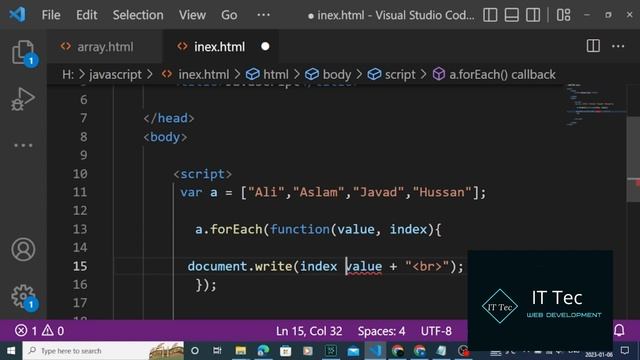Open Windows Action Center notifications
This screenshot has width=640, height=360.
624,351
